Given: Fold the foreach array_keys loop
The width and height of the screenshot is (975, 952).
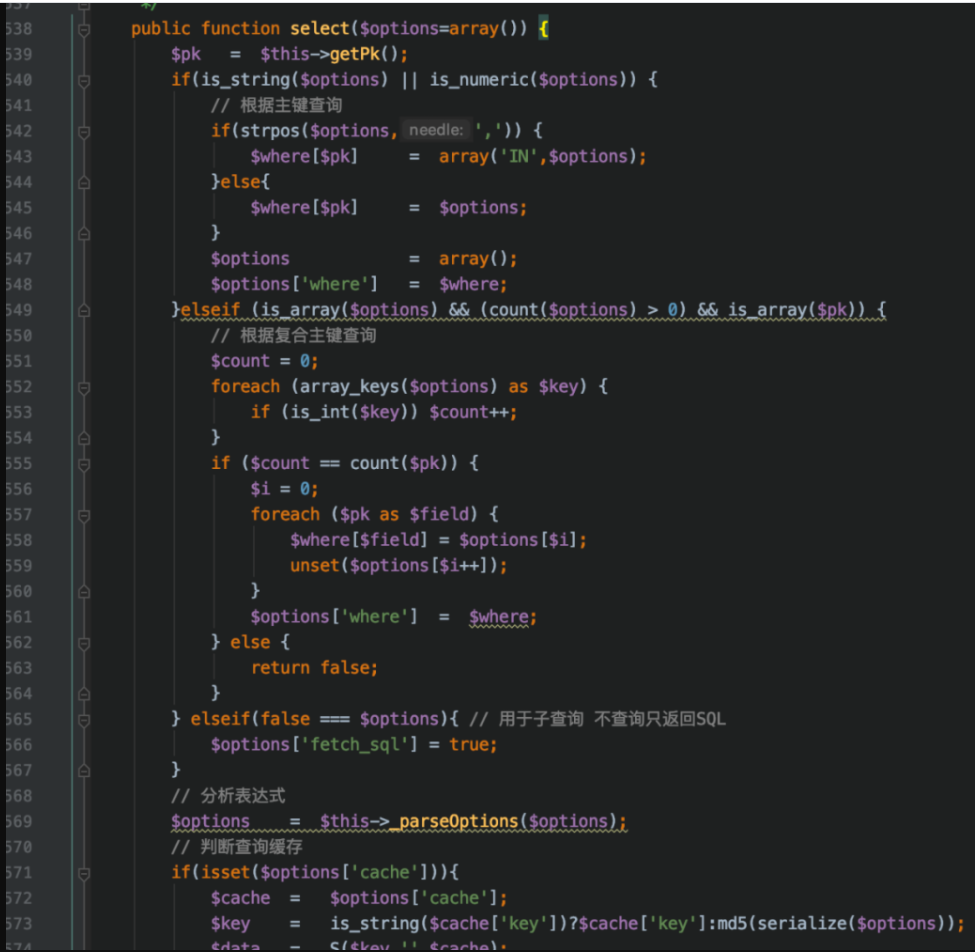Looking at the screenshot, I should pos(84,388).
